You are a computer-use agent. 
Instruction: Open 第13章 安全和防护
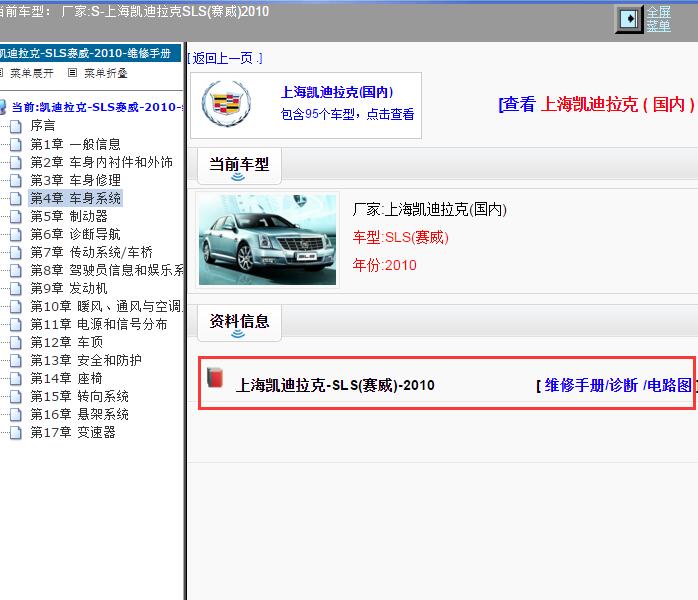[86, 360]
